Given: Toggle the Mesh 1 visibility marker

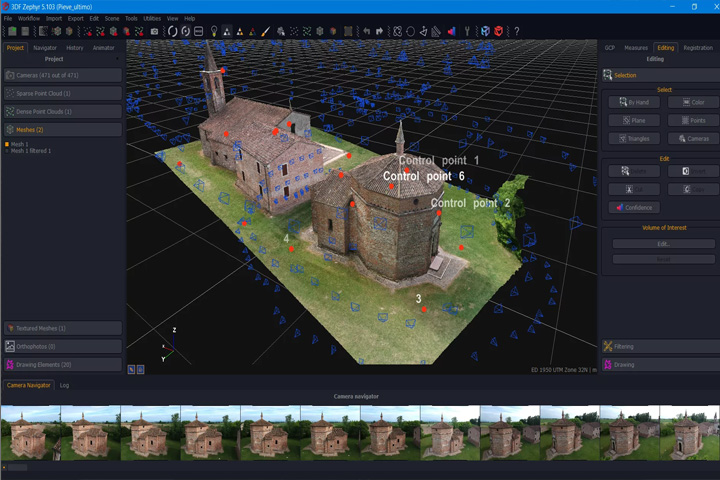Looking at the screenshot, I should (7, 144).
